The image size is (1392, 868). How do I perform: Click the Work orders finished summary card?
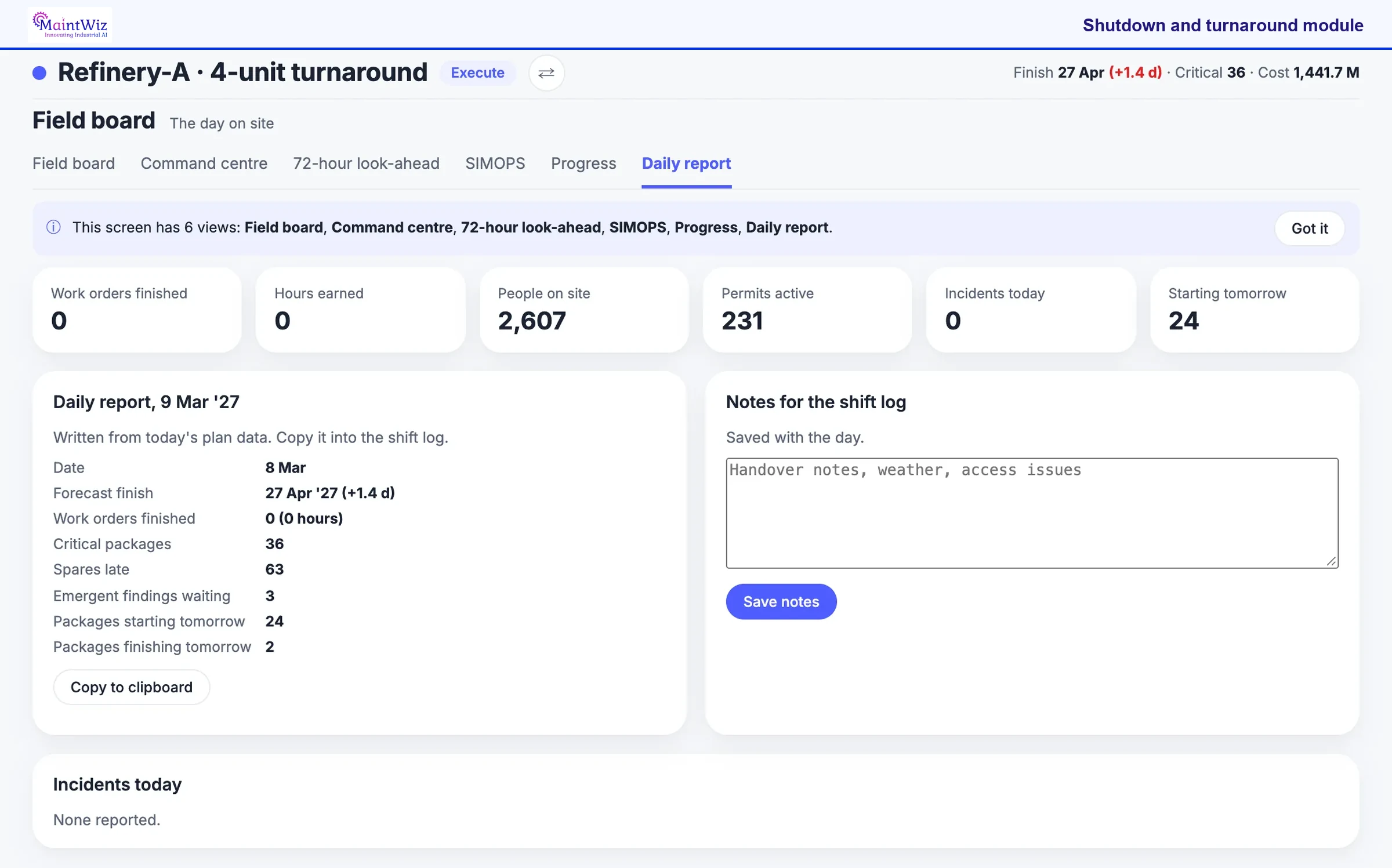pos(137,310)
